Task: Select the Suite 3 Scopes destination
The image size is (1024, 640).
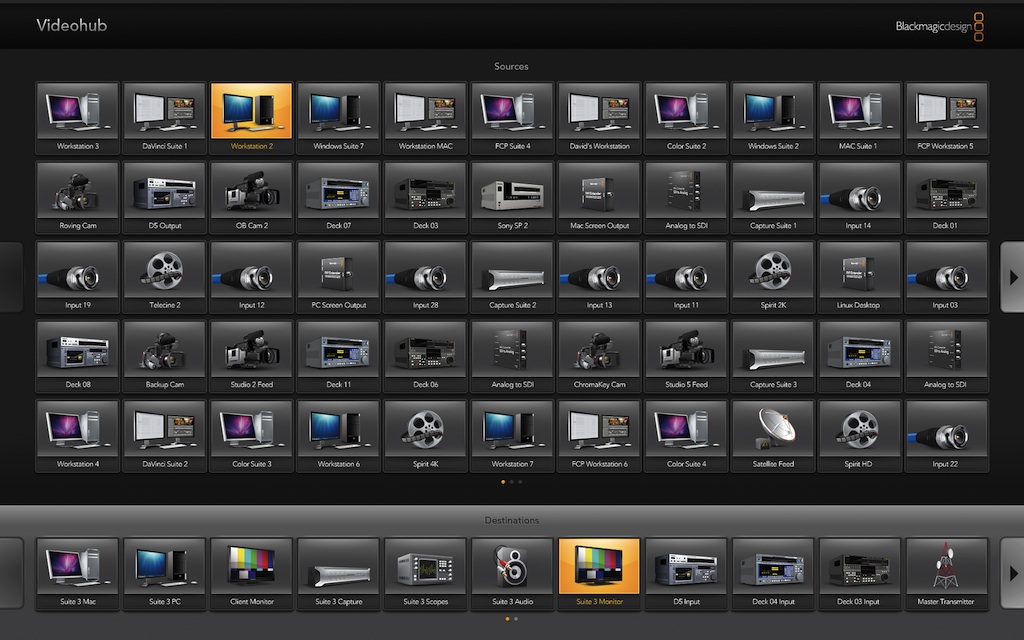Action: (x=425, y=573)
